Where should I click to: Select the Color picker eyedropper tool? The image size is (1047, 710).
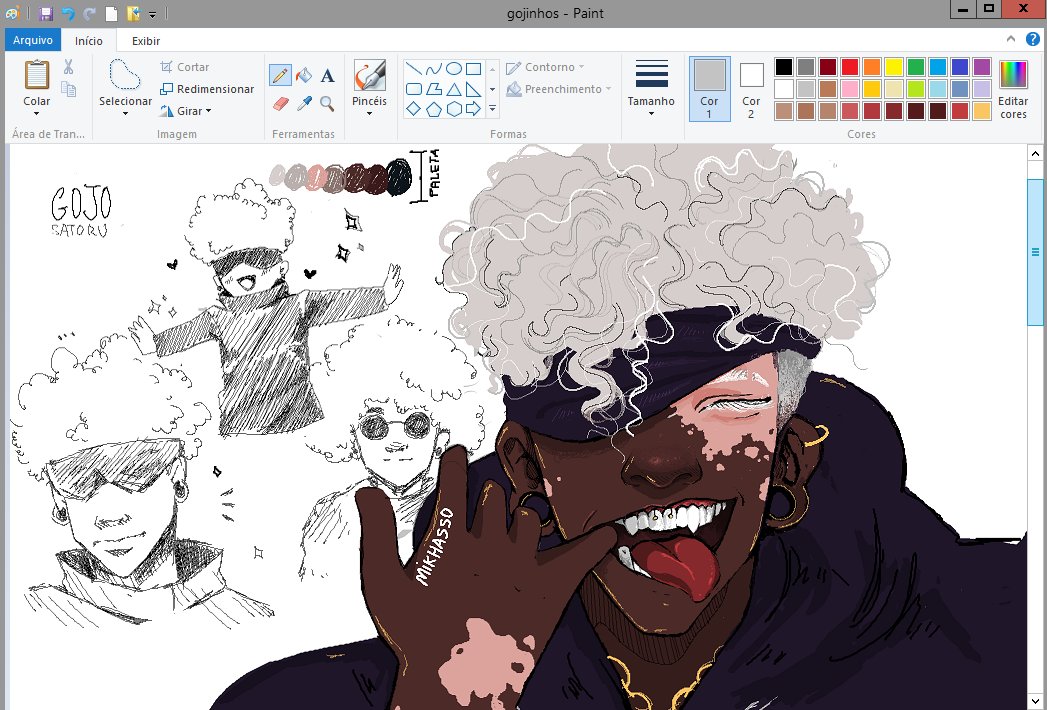point(304,104)
